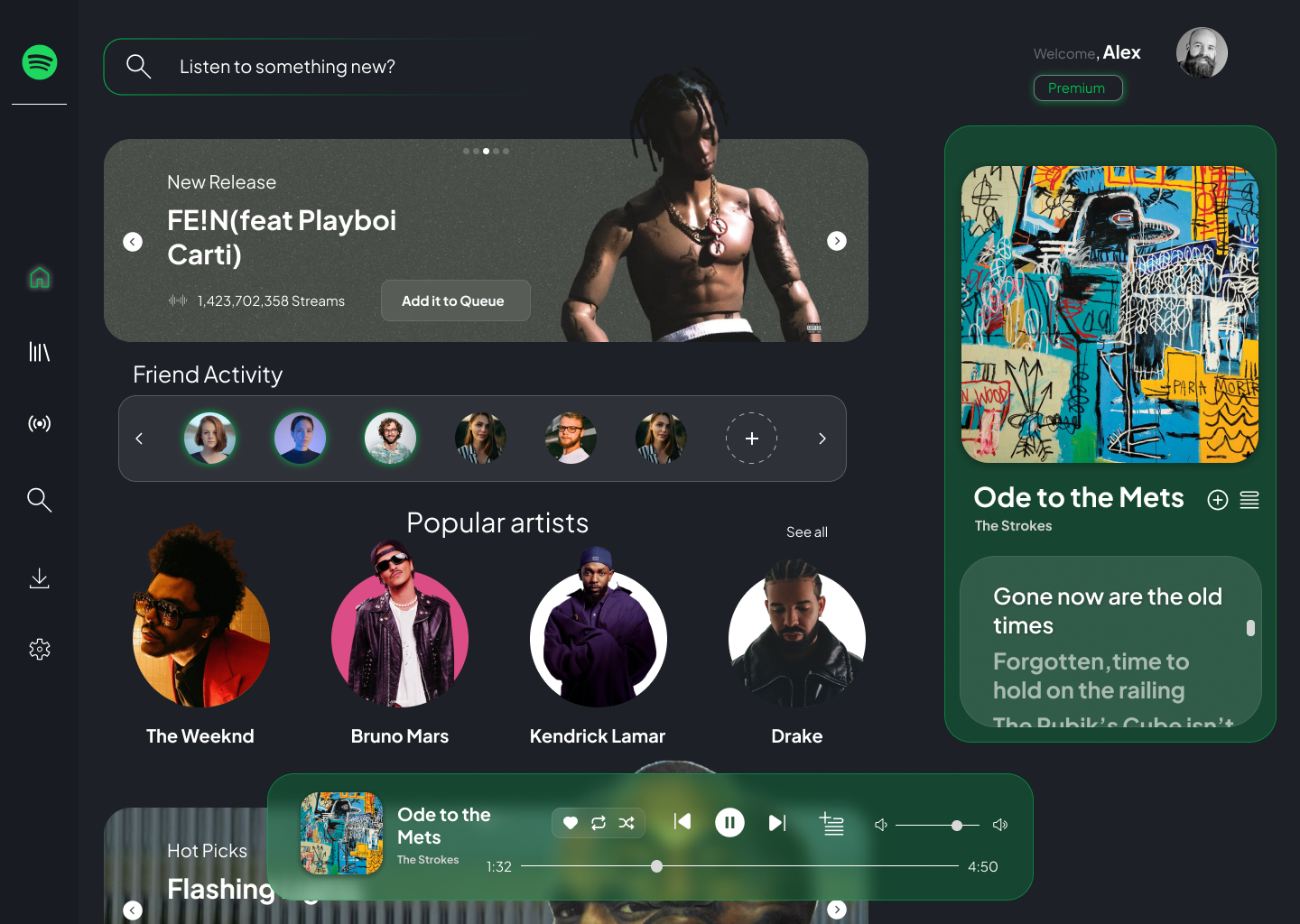The height and width of the screenshot is (924, 1300).
Task: Click the 'Hot Picks' label
Action: tap(207, 851)
